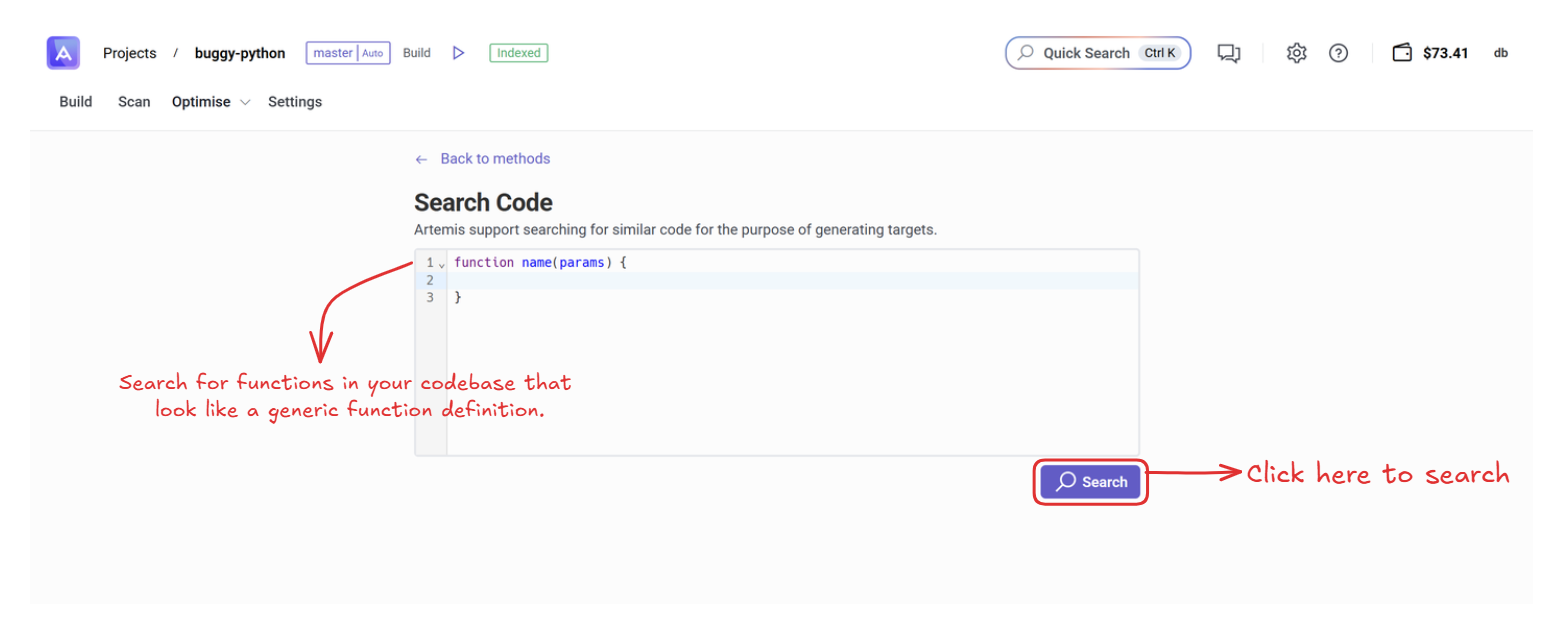Screen dimensions: 1562x633
Task: Open the master branch selector
Action: pyautogui.click(x=333, y=53)
